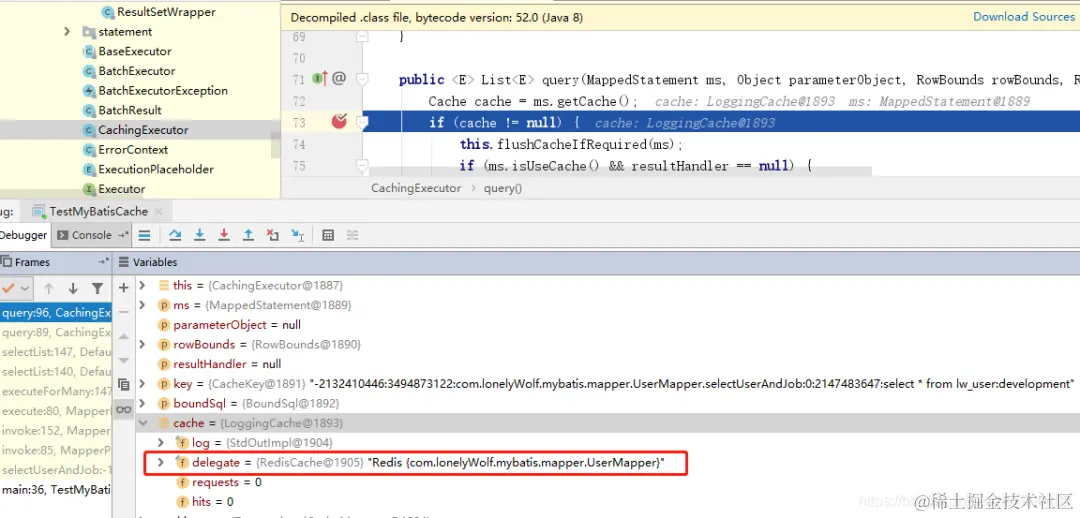Click the minus Remove Watch icon
Screen dimensions: 1080x518
point(123,312)
